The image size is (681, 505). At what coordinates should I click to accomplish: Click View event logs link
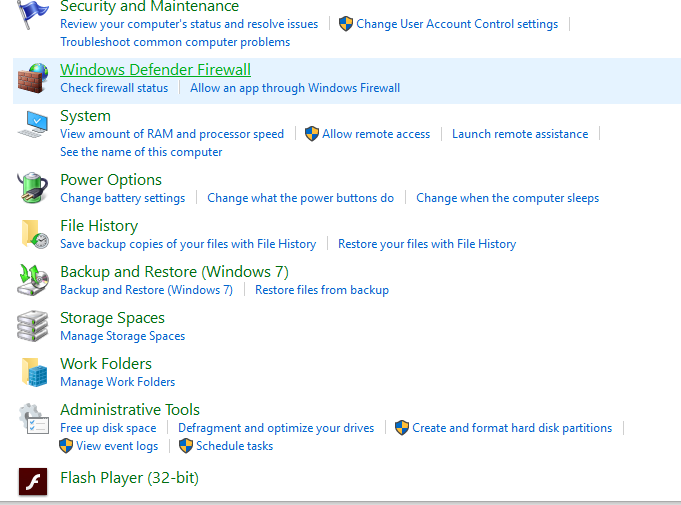pyautogui.click(x=117, y=446)
